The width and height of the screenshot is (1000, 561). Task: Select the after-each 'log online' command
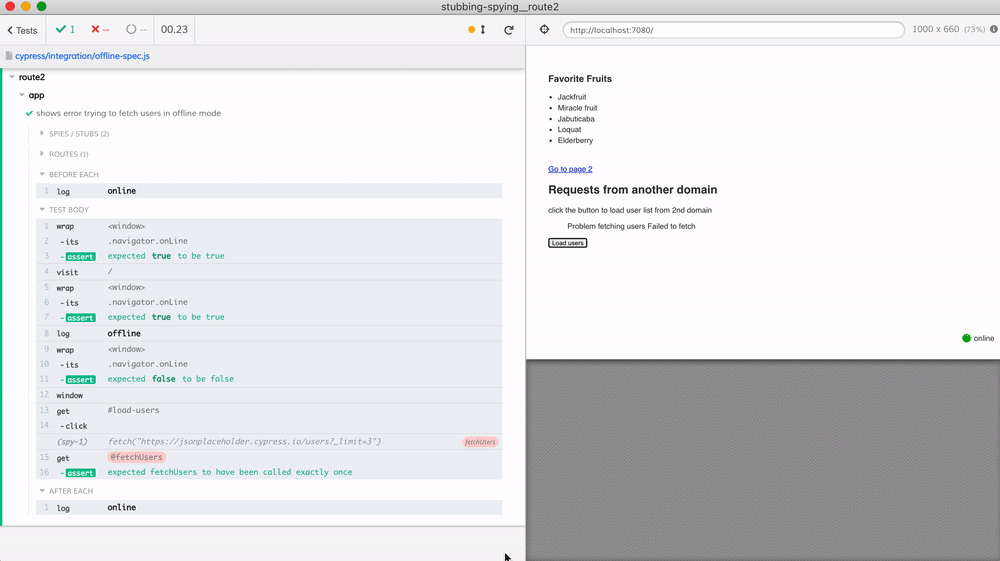pos(269,508)
